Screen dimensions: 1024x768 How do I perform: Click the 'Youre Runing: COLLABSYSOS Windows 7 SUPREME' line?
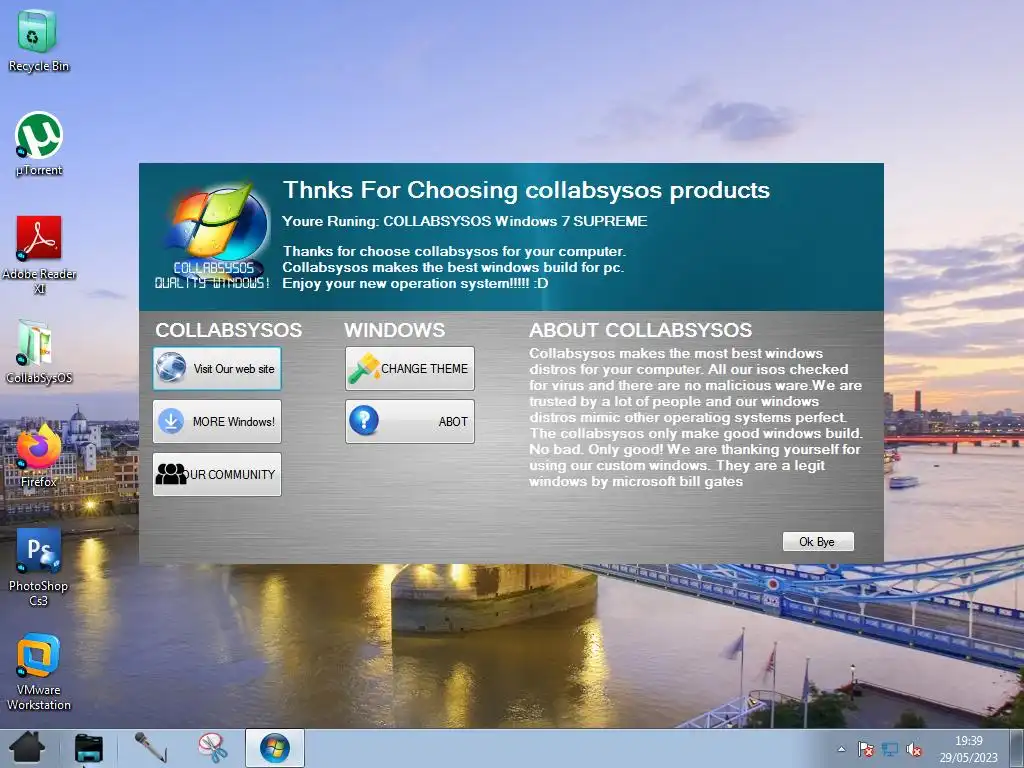(464, 221)
